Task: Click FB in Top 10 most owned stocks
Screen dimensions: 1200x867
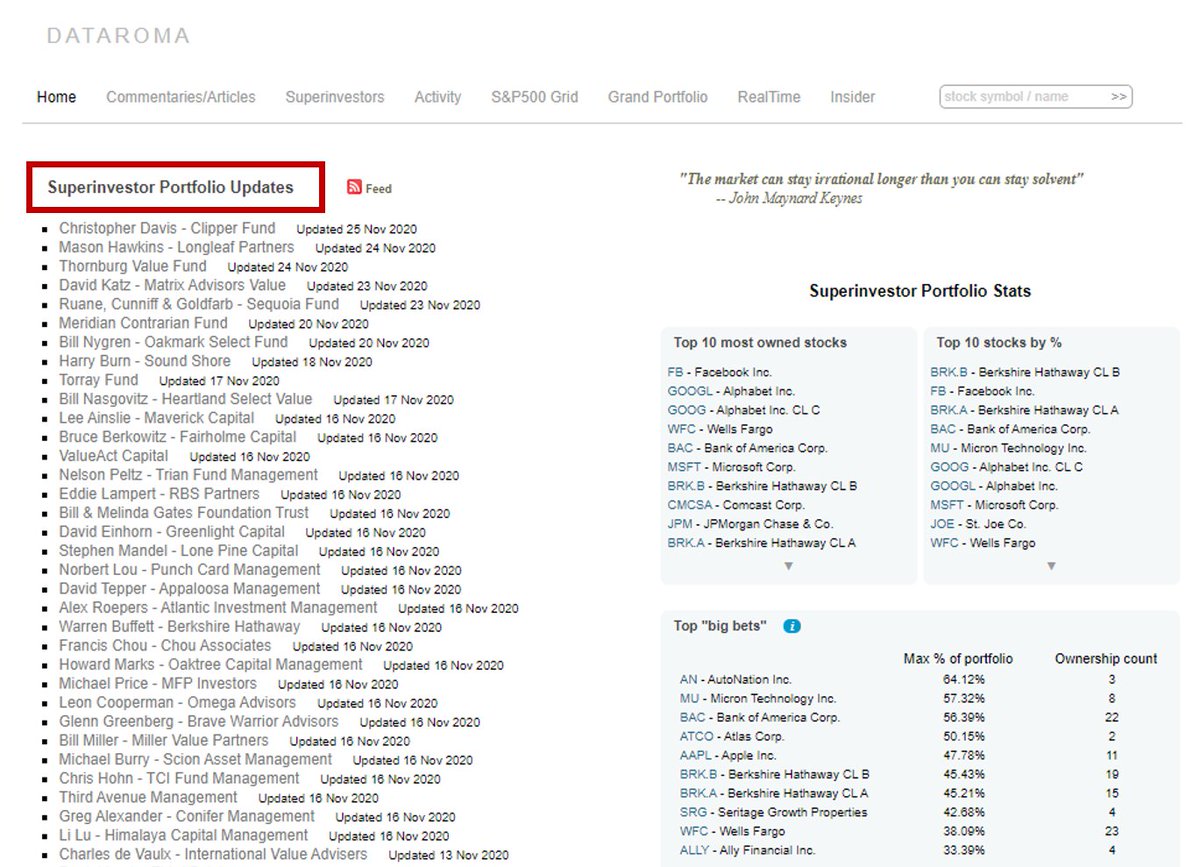Action: pyautogui.click(x=675, y=372)
